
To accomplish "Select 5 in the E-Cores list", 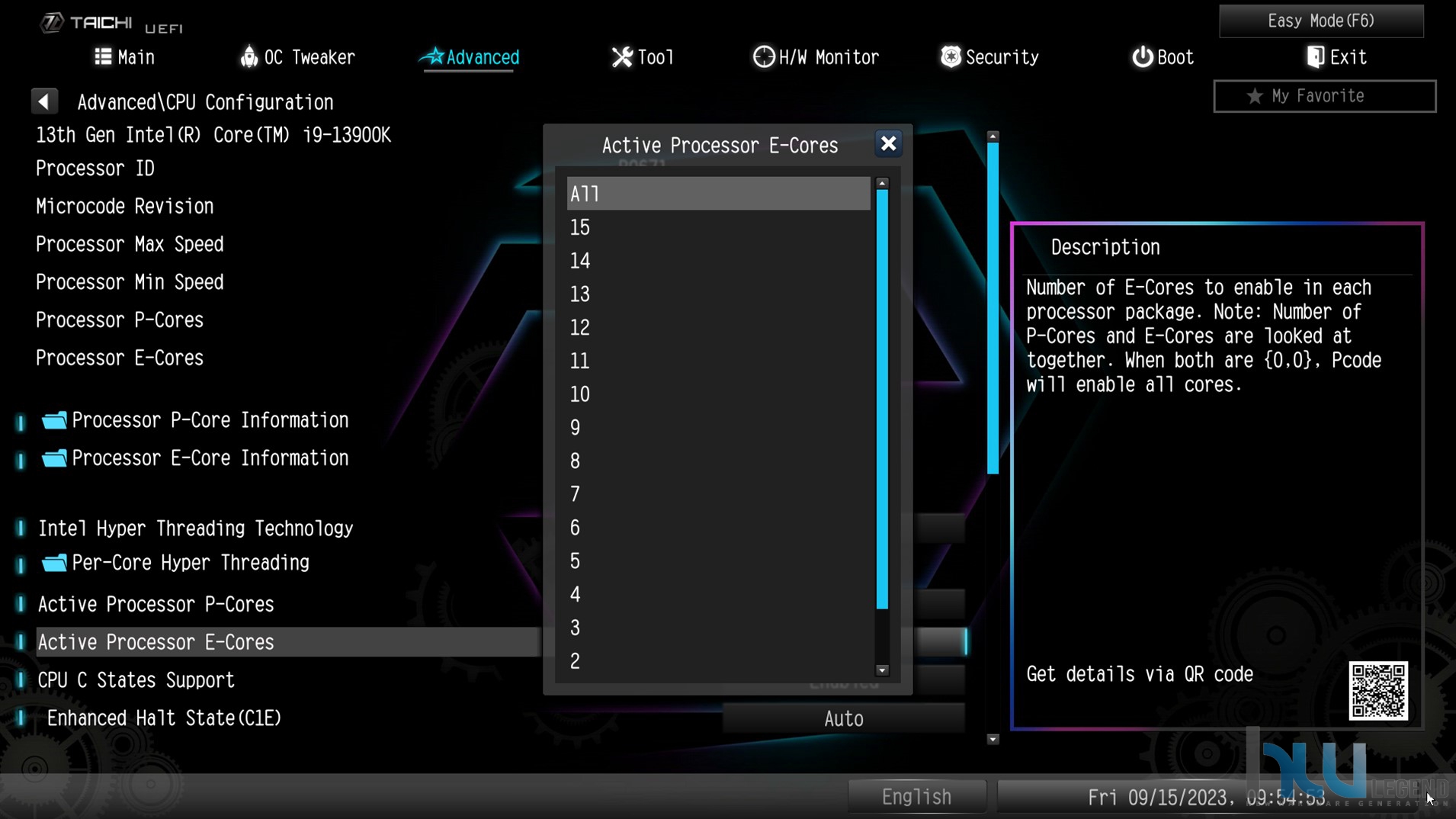I will pyautogui.click(x=718, y=561).
